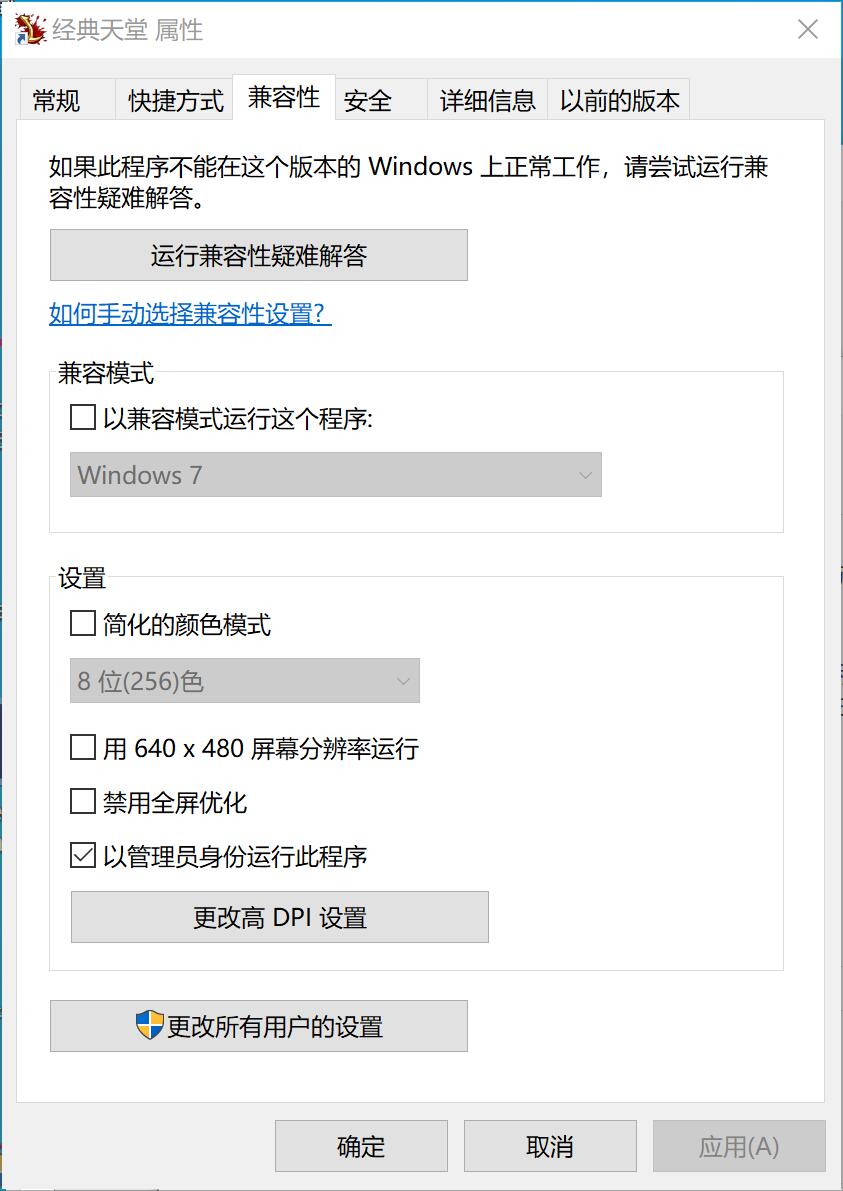Click the 经典天堂 title bar app icon

pyautogui.click(x=30, y=30)
